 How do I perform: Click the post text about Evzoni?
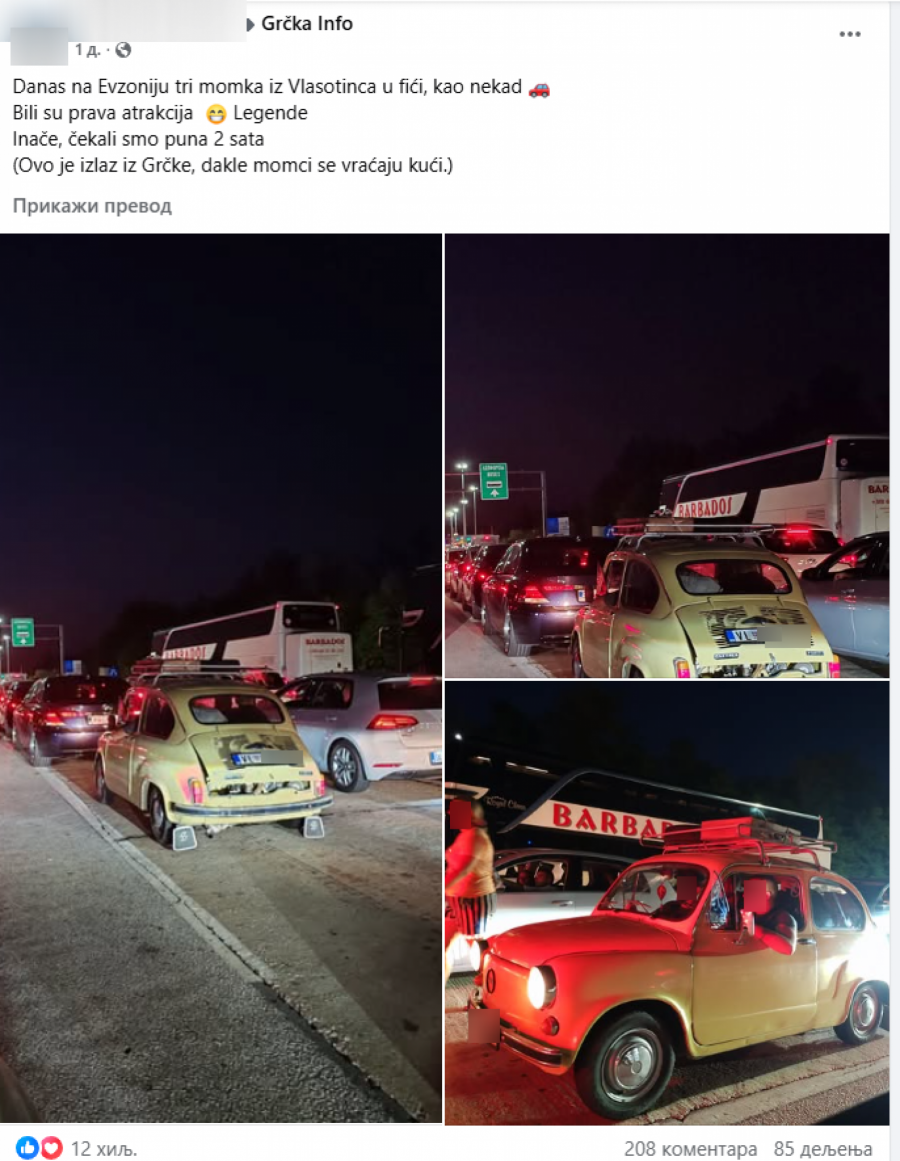[x=281, y=126]
